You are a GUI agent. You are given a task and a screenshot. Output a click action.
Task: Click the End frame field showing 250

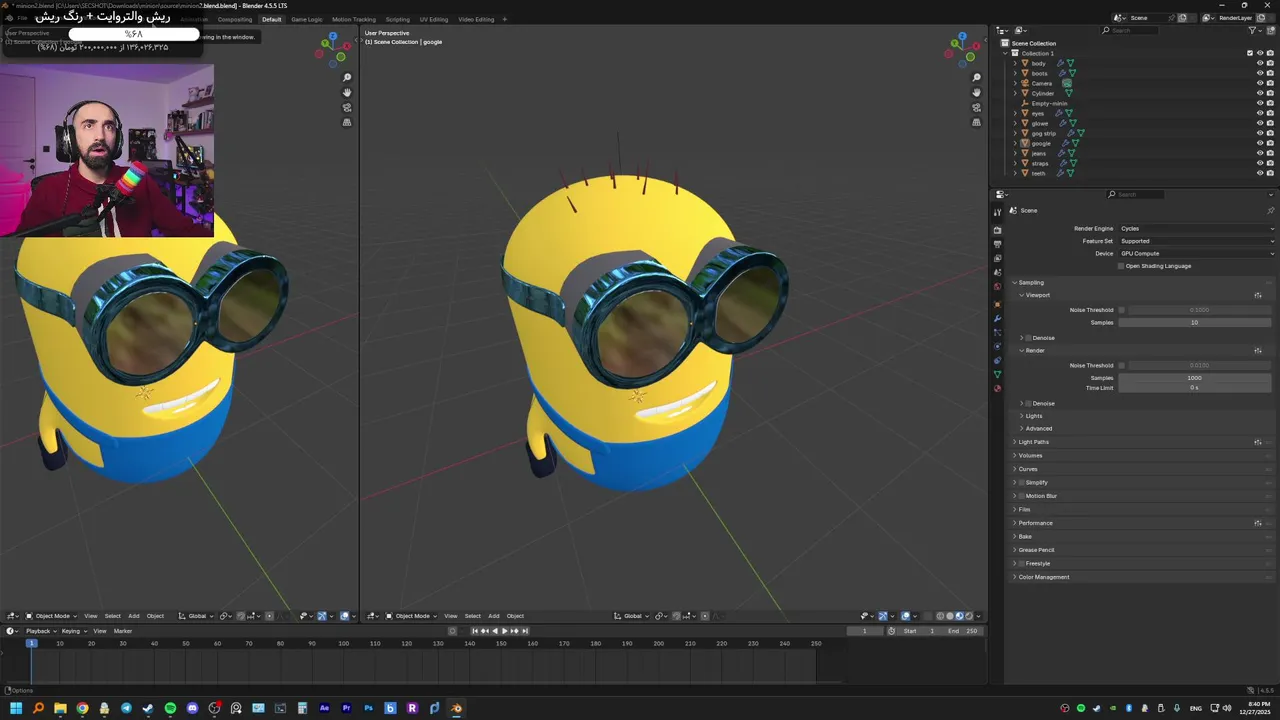click(963, 631)
